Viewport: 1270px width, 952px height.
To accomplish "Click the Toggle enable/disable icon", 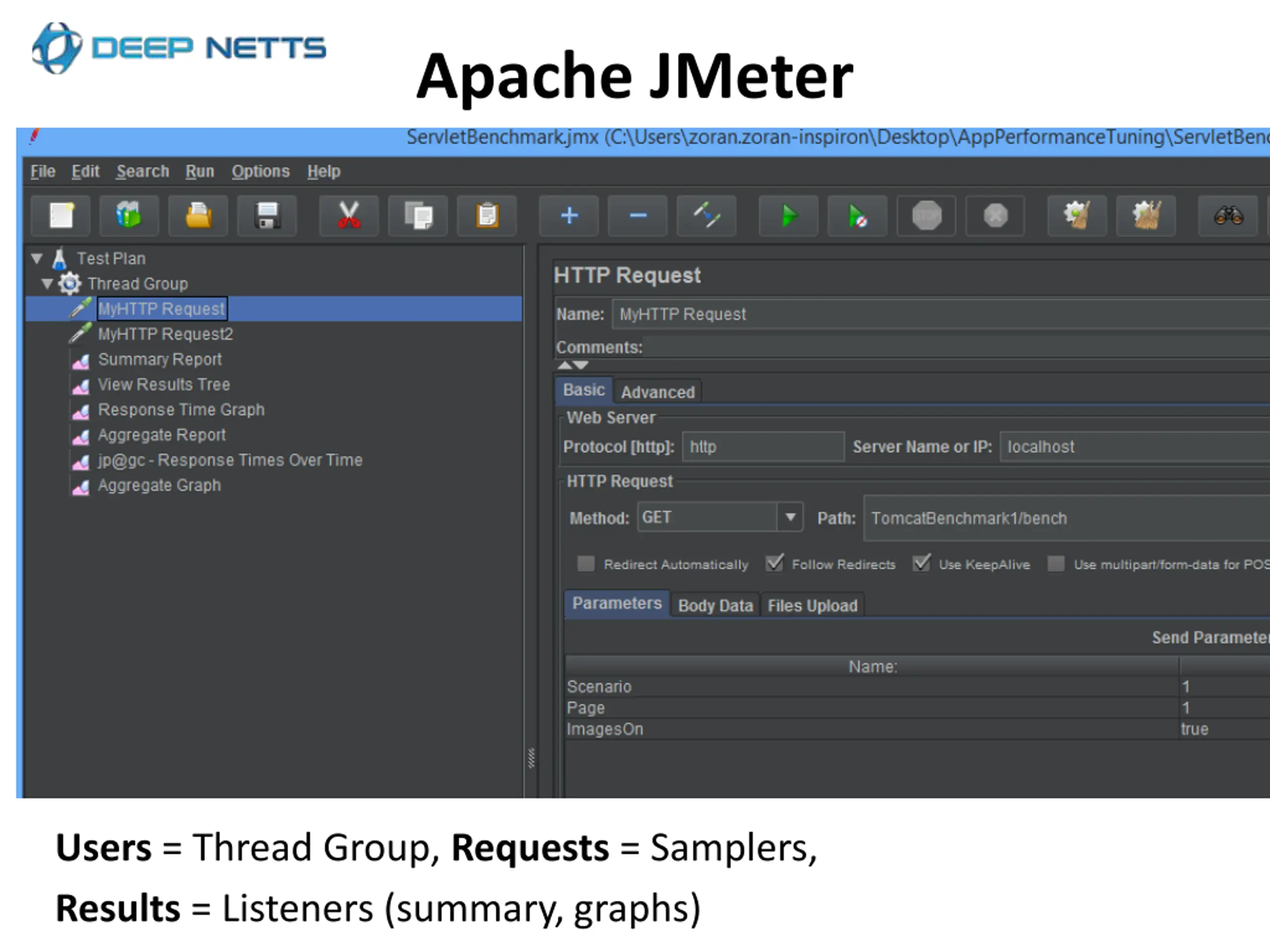I will click(707, 216).
